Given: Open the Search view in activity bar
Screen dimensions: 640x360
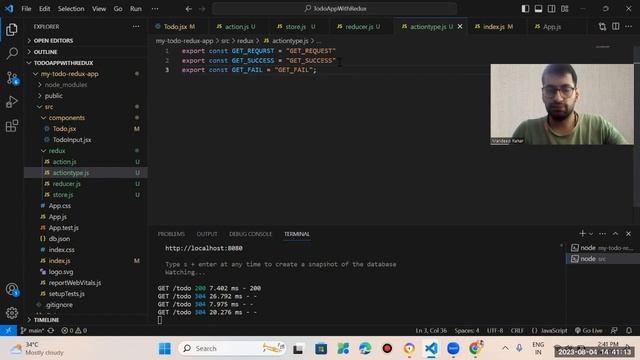Looking at the screenshot, I should coord(12,53).
